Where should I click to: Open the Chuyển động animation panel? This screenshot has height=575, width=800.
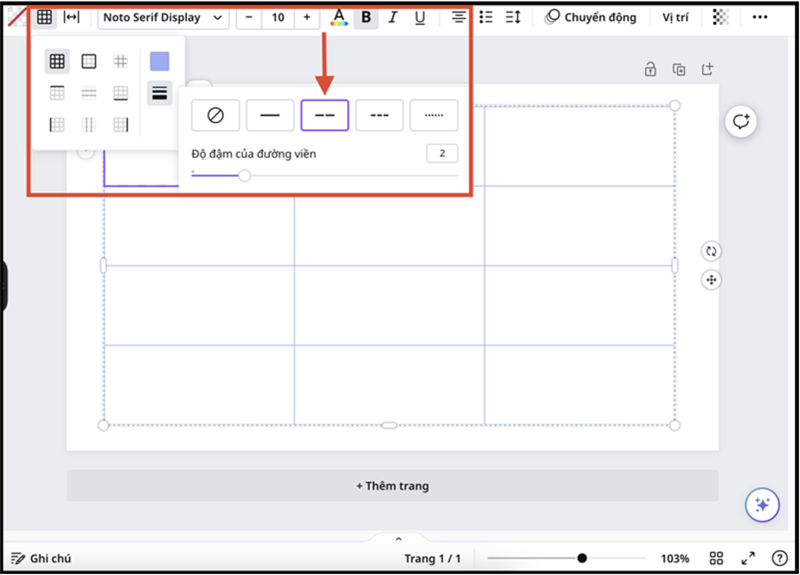point(590,17)
